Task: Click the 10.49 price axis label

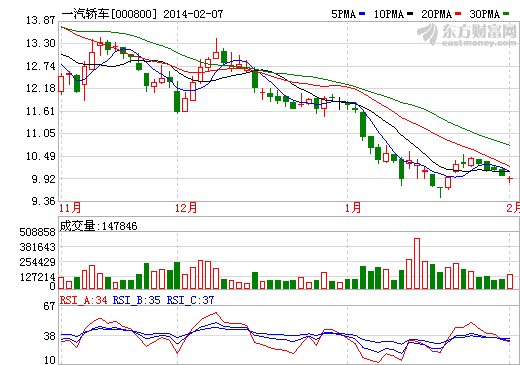Action: click(41, 156)
